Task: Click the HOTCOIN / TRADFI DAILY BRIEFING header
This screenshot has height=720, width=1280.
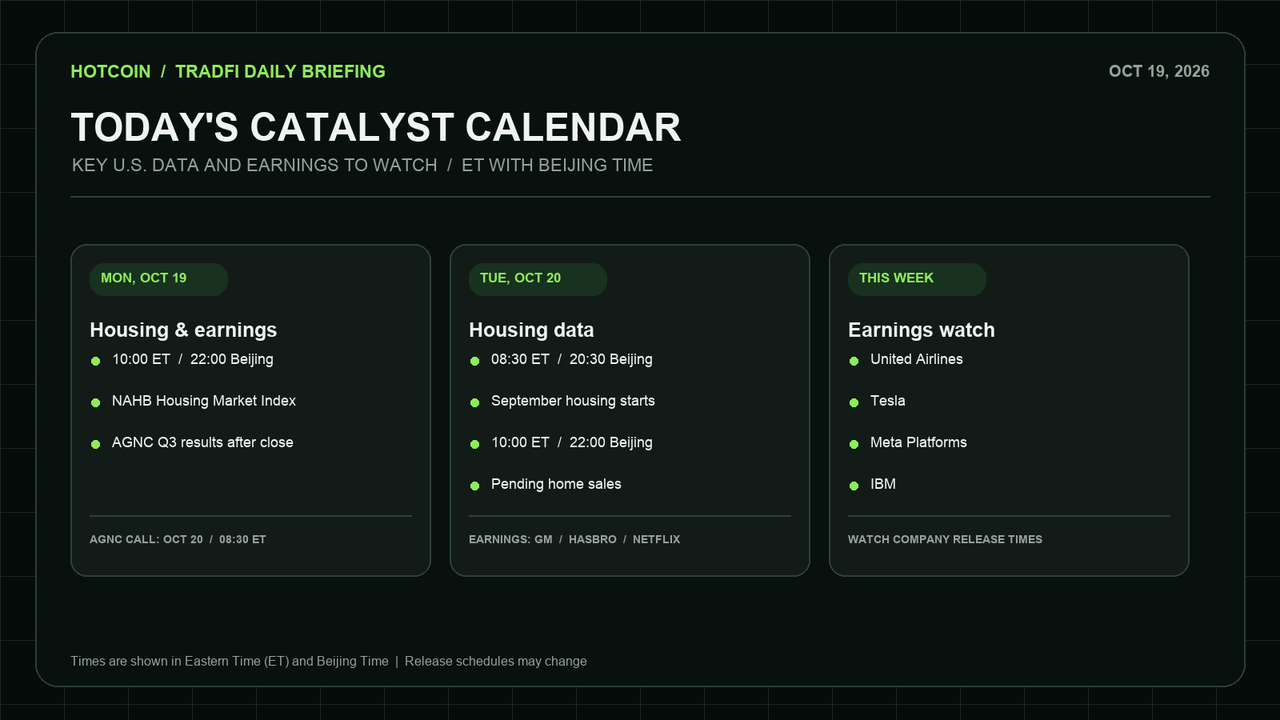Action: pyautogui.click(x=228, y=72)
